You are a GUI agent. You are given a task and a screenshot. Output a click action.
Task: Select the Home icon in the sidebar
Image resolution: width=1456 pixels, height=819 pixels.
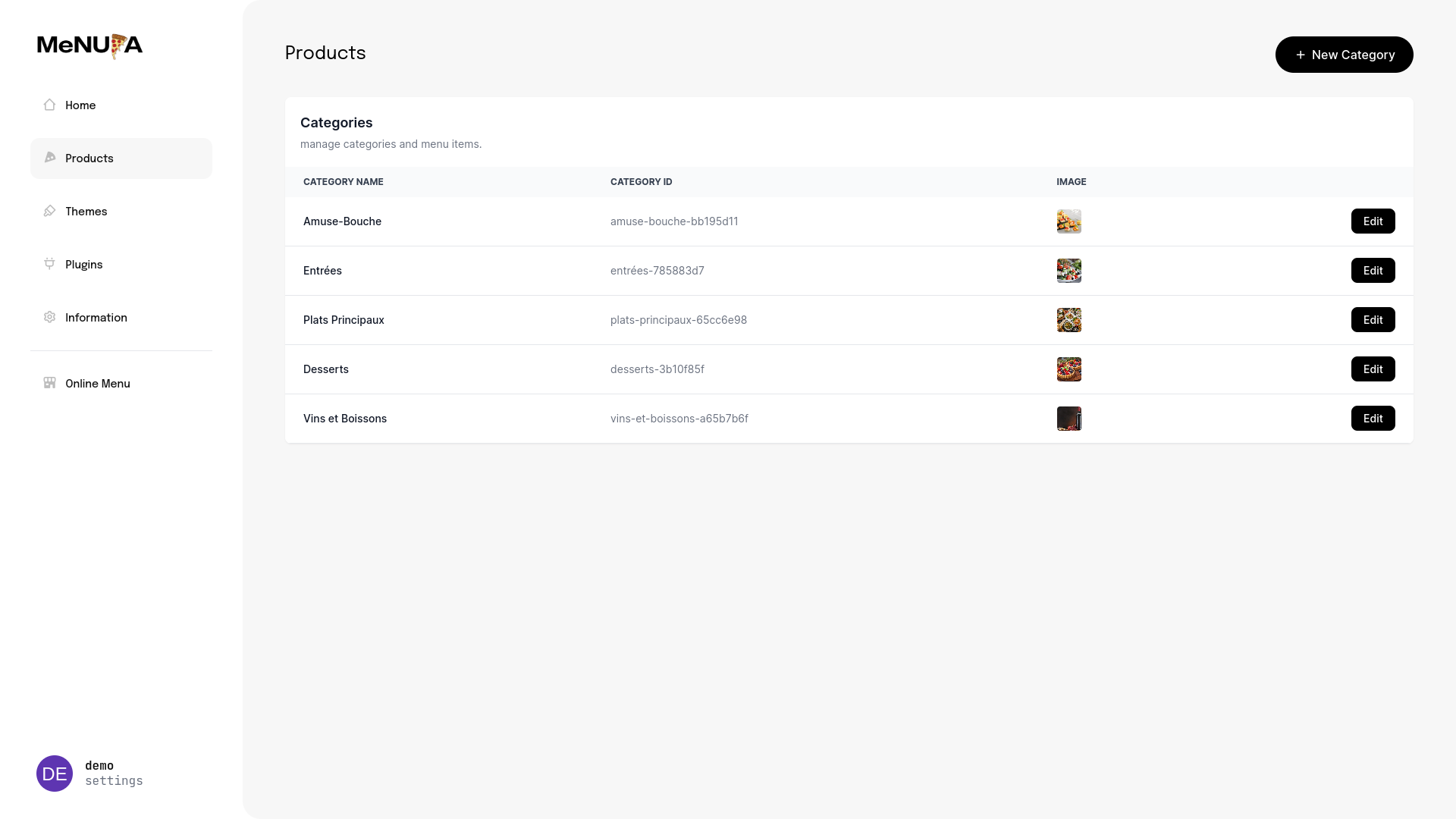(x=49, y=105)
